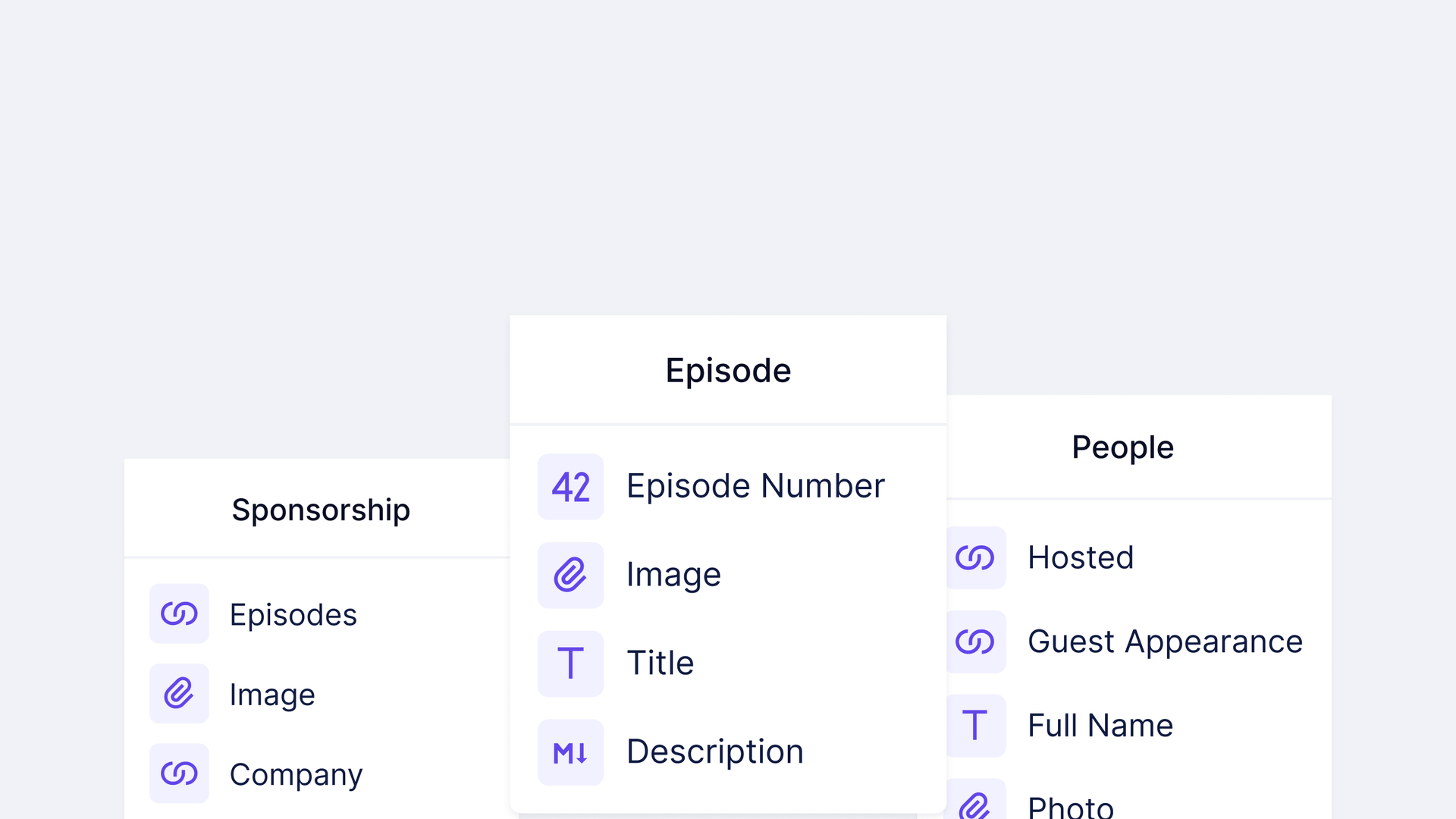
Task: Click the link icon beside Guest Appearance
Action: click(975, 642)
